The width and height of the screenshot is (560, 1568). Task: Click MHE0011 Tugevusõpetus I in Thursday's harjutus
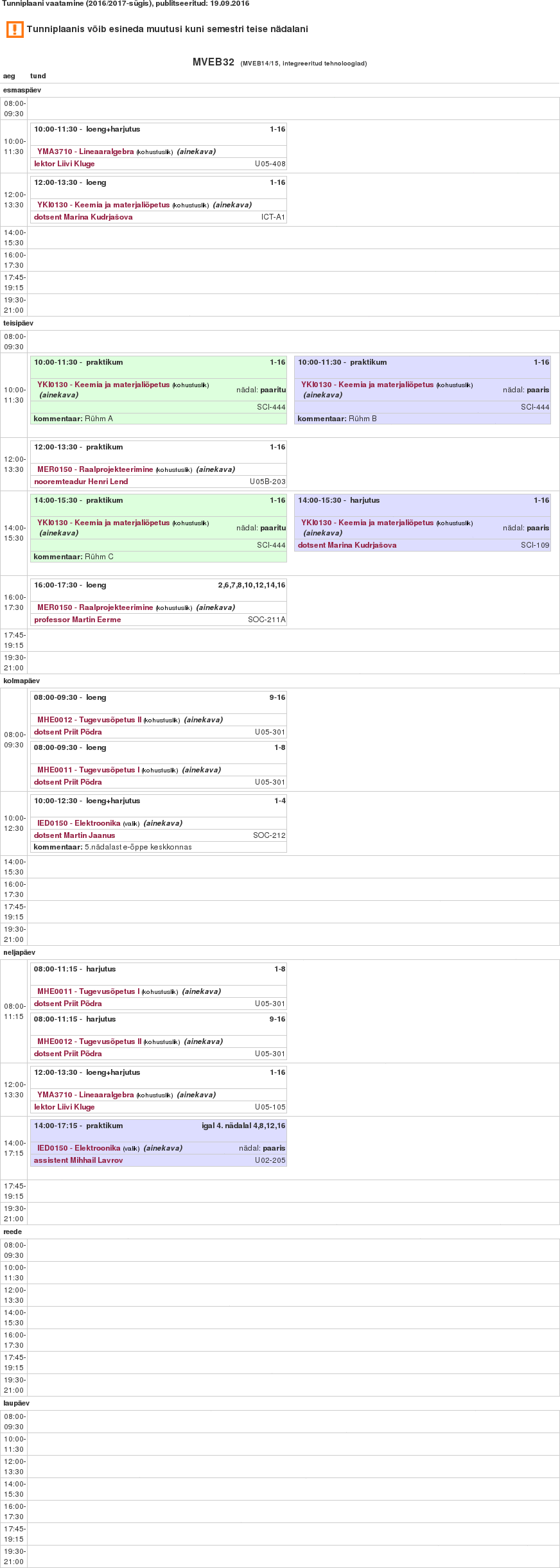click(x=88, y=991)
